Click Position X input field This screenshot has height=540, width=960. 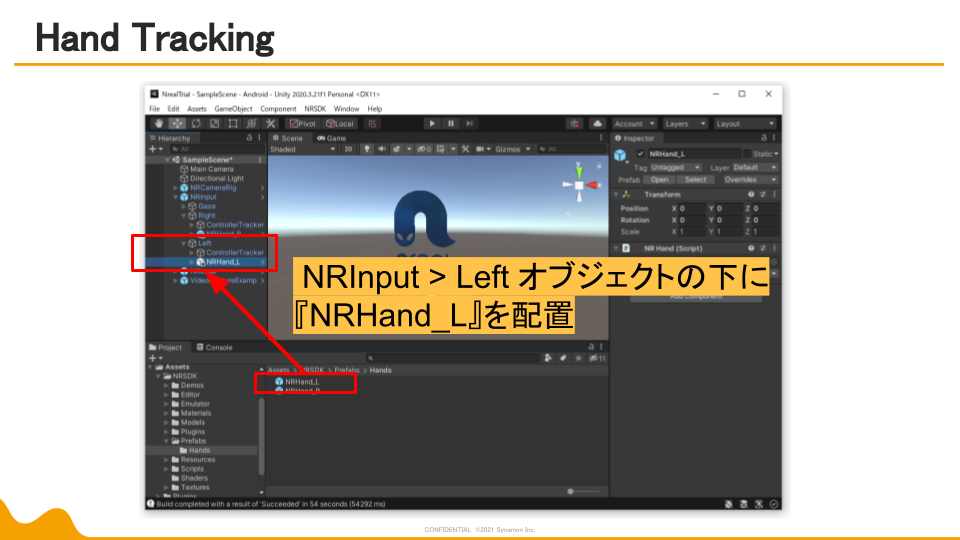point(692,208)
